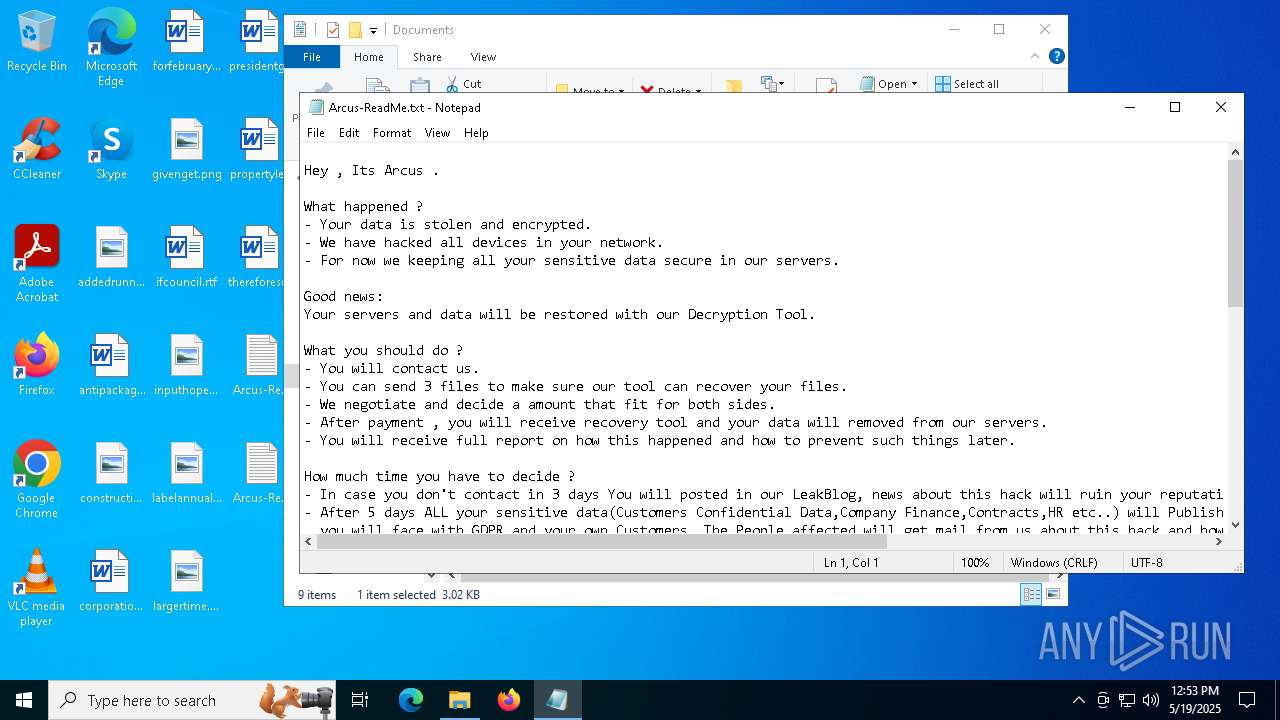Click Notepad taskbar button
The width and height of the screenshot is (1280, 720).
tap(558, 700)
